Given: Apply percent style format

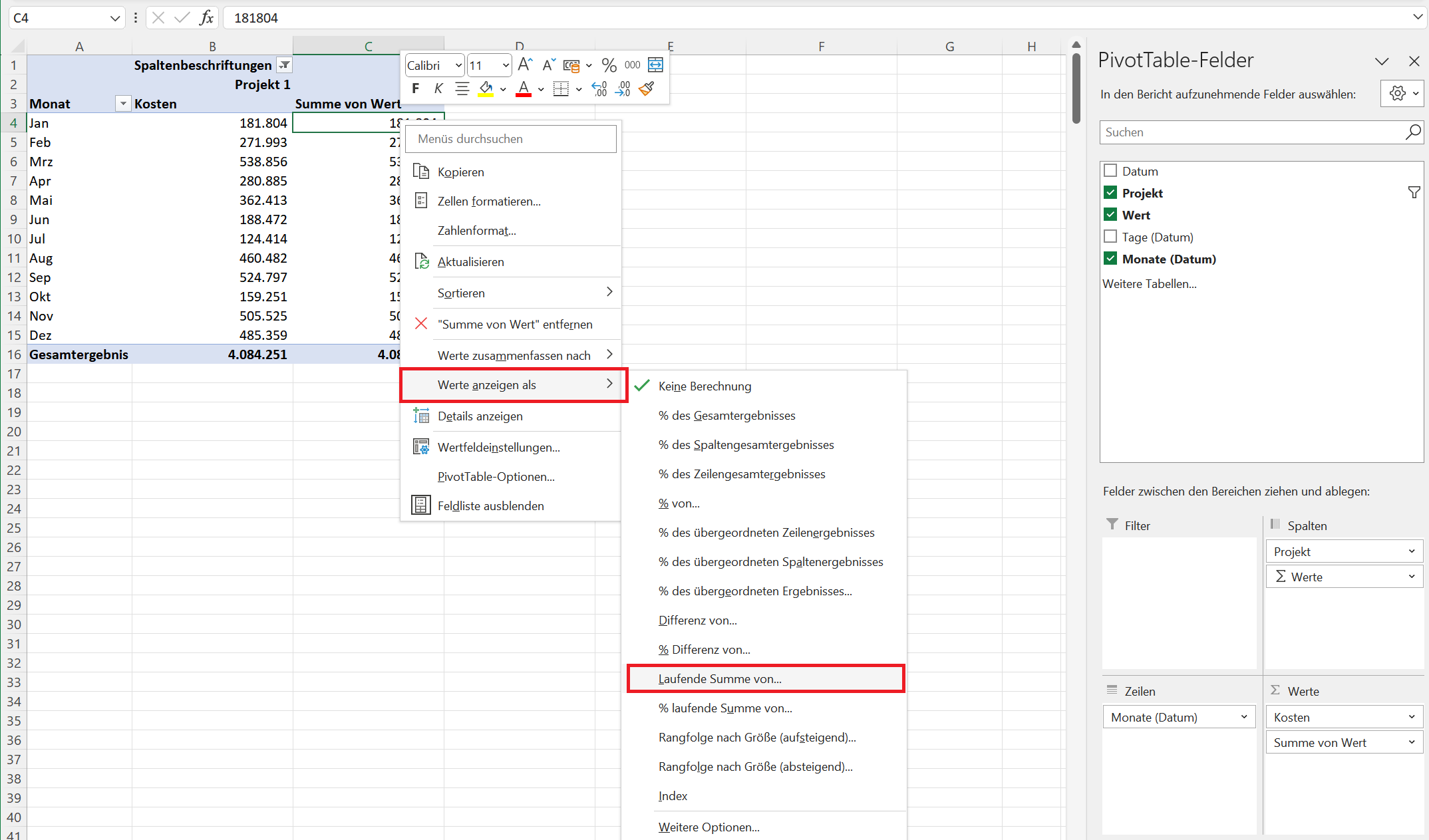Looking at the screenshot, I should coord(609,65).
